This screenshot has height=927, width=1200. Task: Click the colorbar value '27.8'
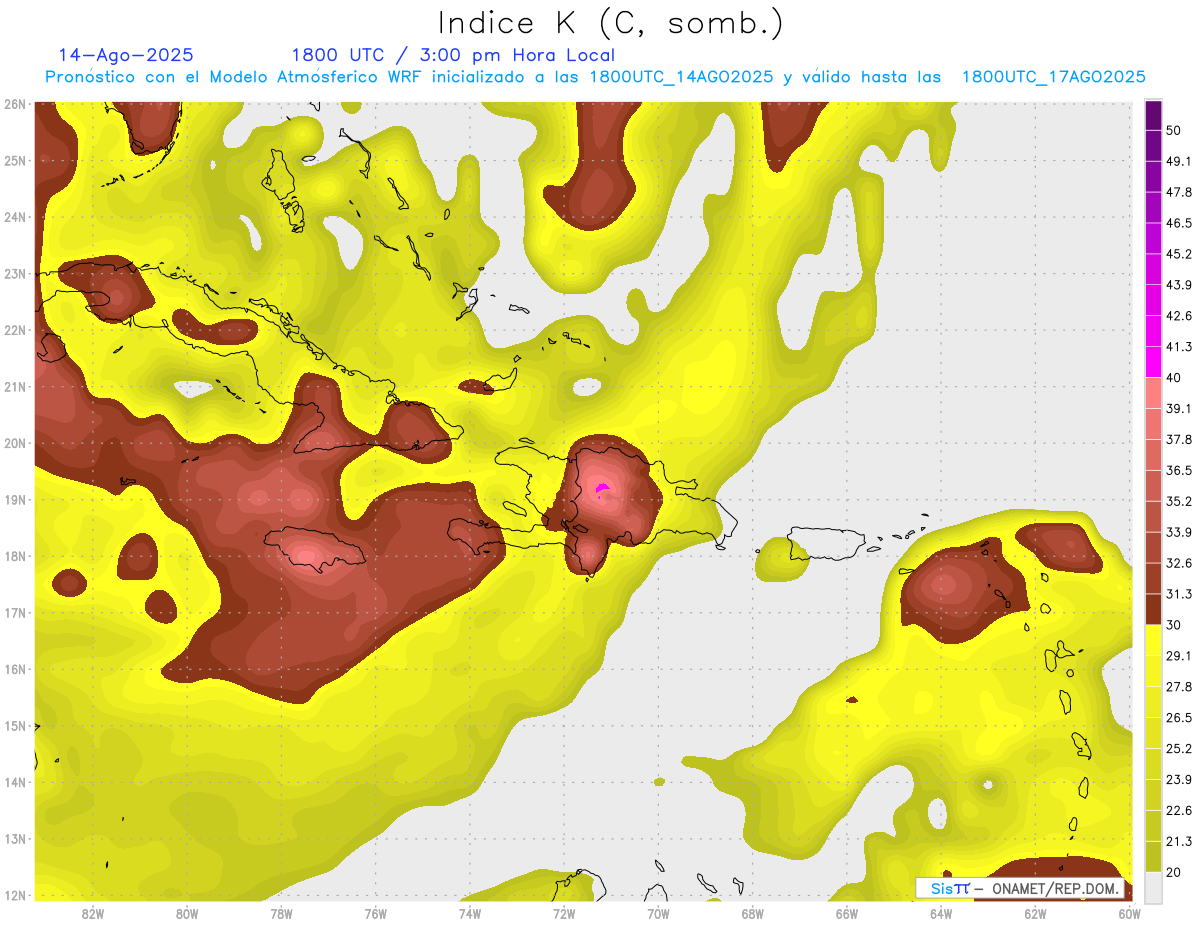(1179, 687)
